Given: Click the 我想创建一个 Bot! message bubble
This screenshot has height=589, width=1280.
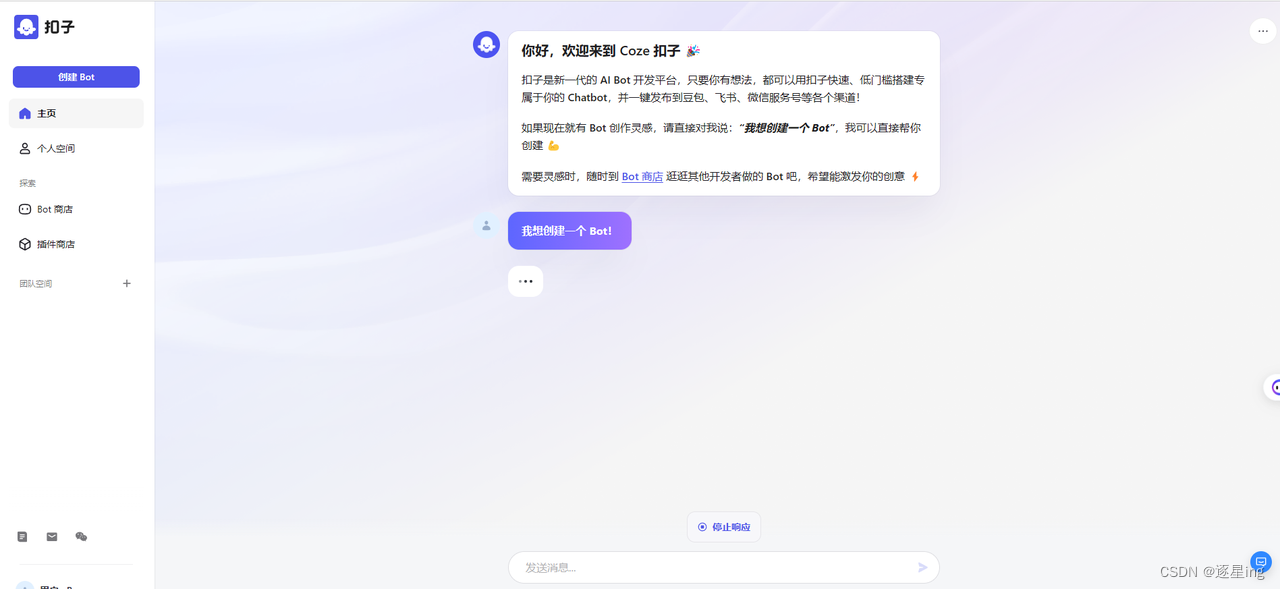Looking at the screenshot, I should point(569,231).
